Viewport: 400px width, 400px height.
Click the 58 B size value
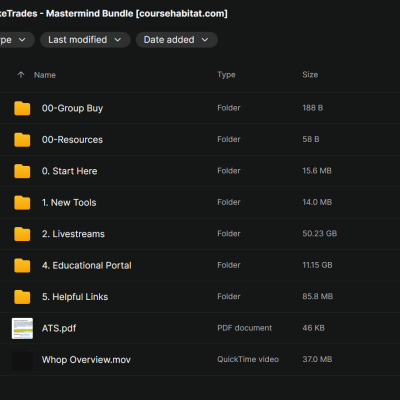point(311,139)
